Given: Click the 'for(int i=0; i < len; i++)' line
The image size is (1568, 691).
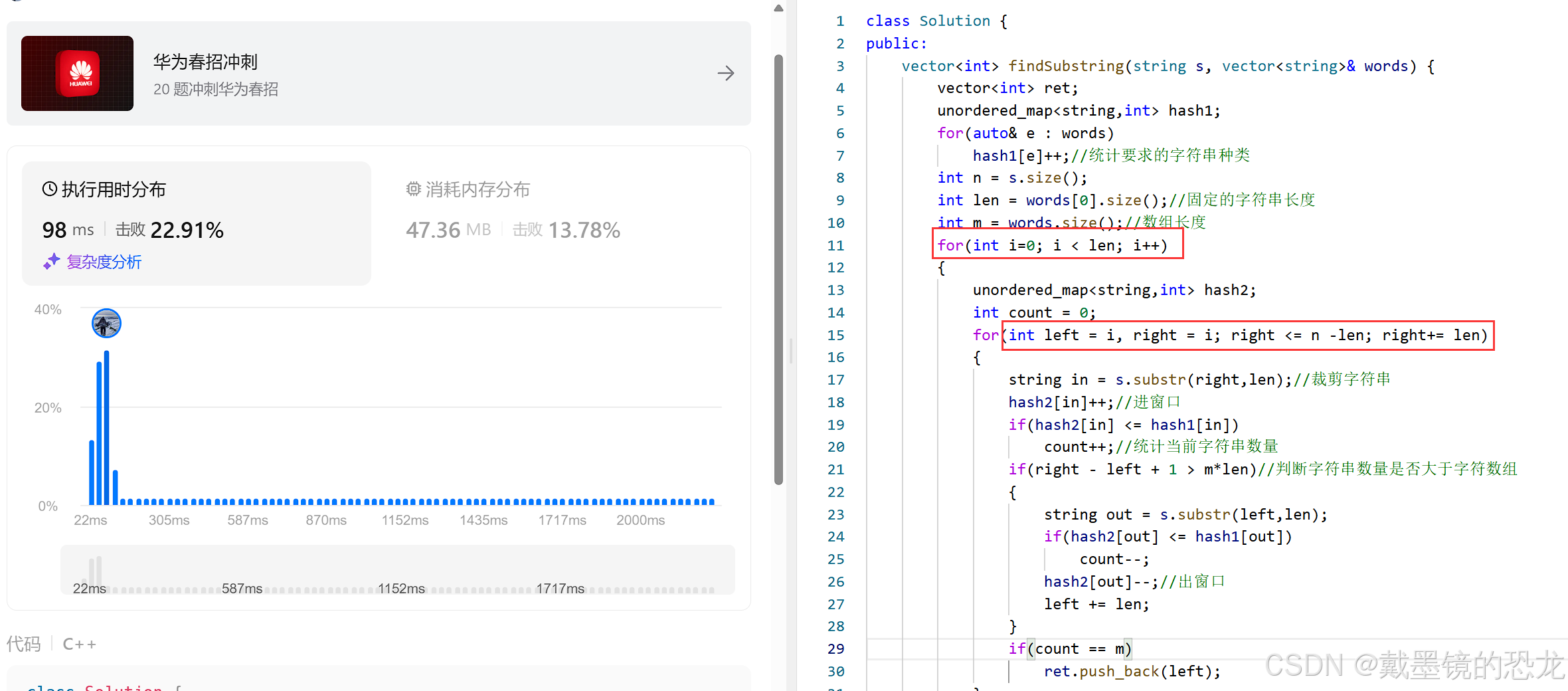Looking at the screenshot, I should pyautogui.click(x=1053, y=246).
